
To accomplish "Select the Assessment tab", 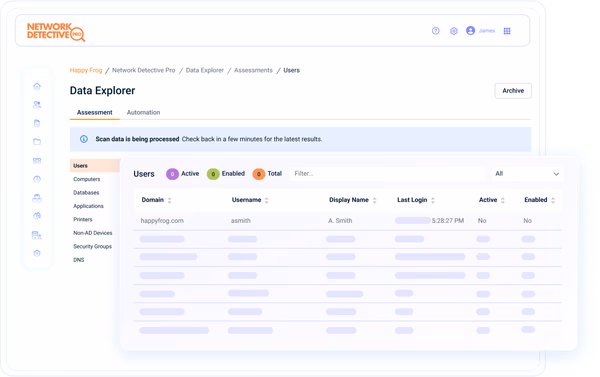I will point(95,113).
